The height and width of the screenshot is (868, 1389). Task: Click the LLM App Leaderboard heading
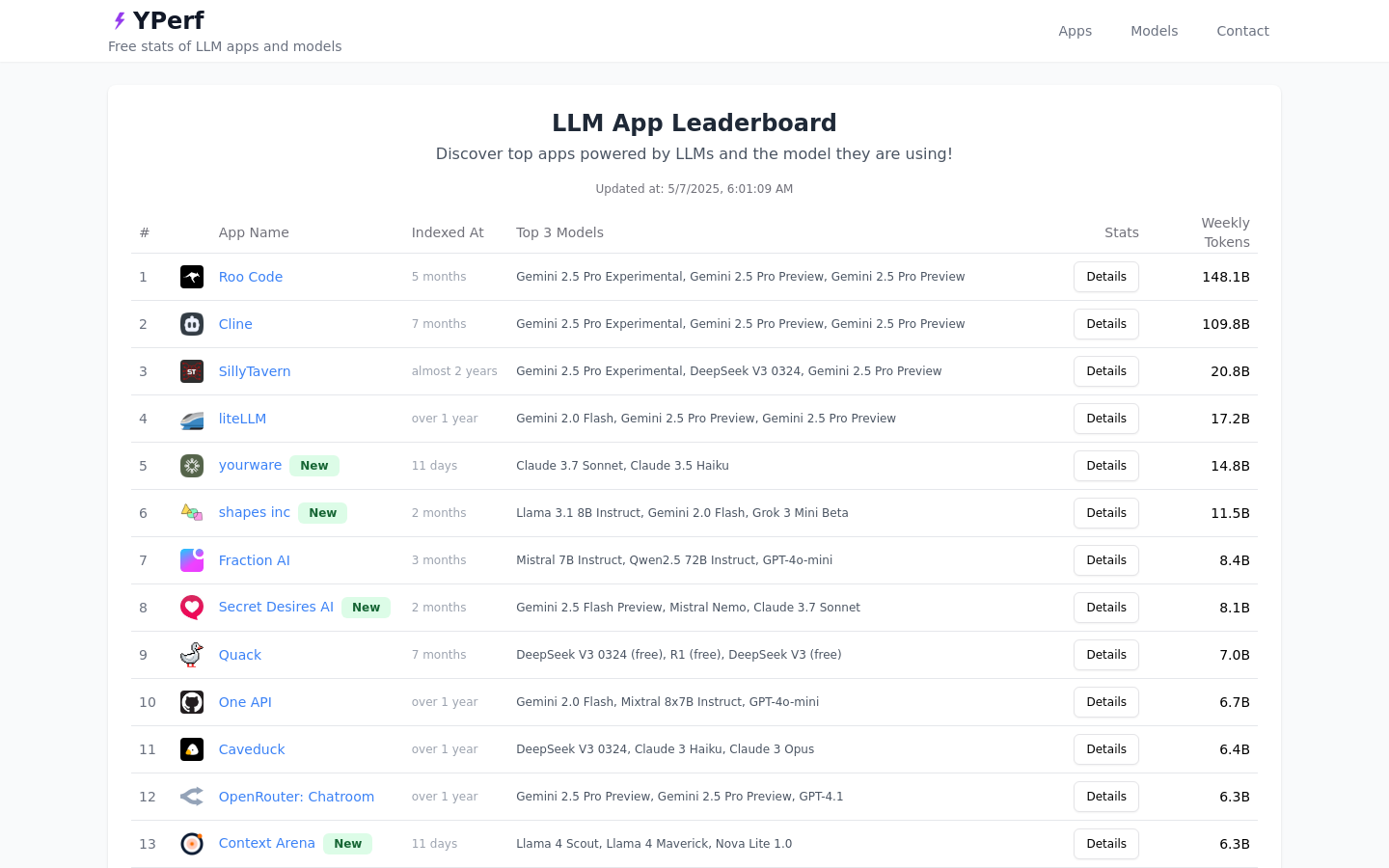tap(694, 122)
